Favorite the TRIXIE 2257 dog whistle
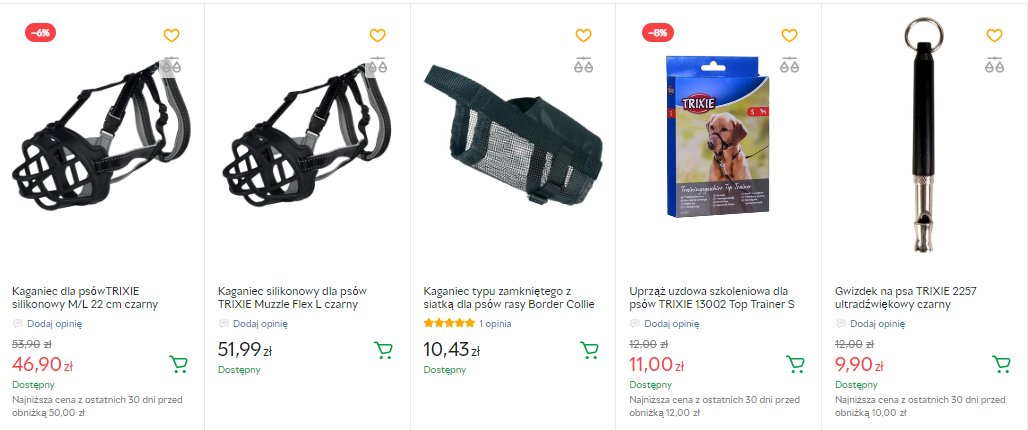This screenshot has height=430, width=1028. (995, 35)
